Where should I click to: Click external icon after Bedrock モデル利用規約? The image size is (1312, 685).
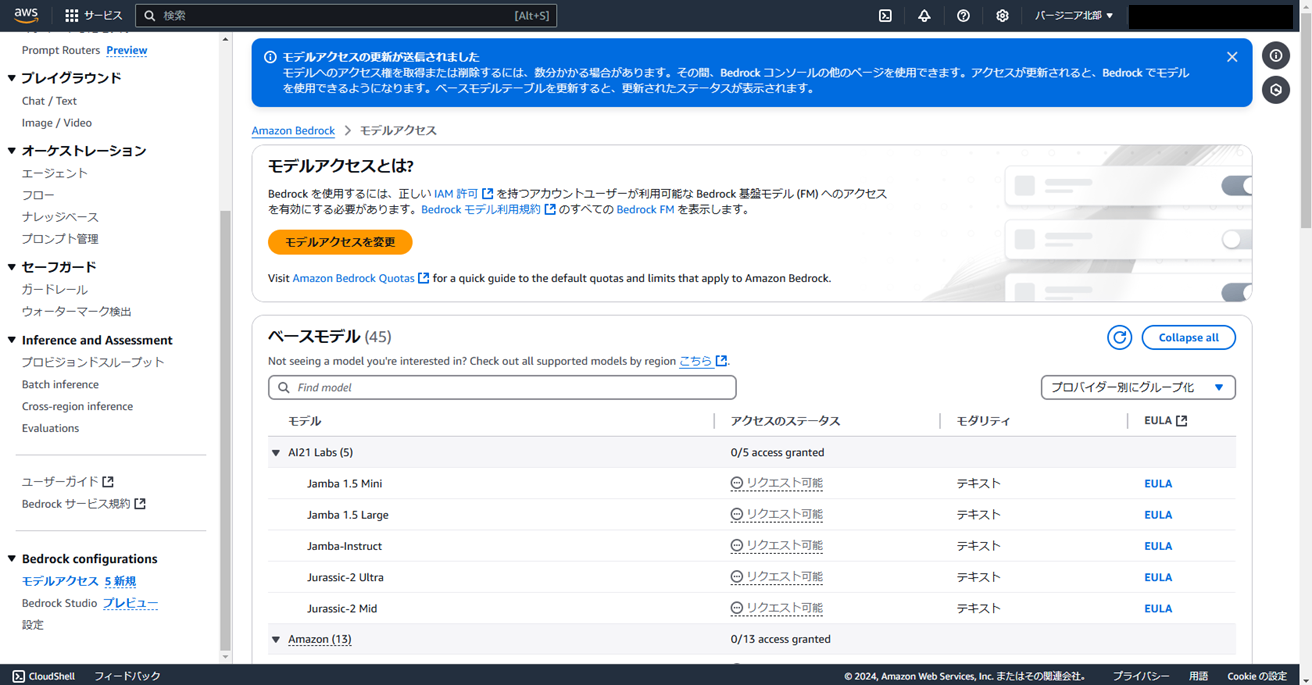pyautogui.click(x=550, y=210)
